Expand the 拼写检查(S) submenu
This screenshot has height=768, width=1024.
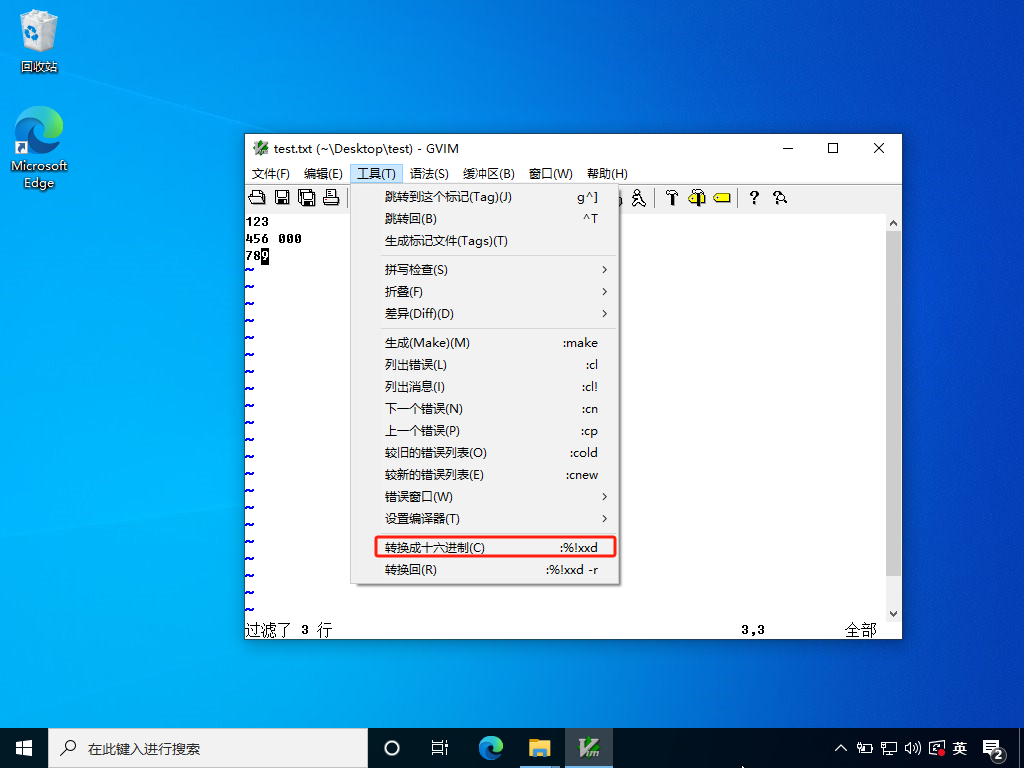(x=485, y=270)
